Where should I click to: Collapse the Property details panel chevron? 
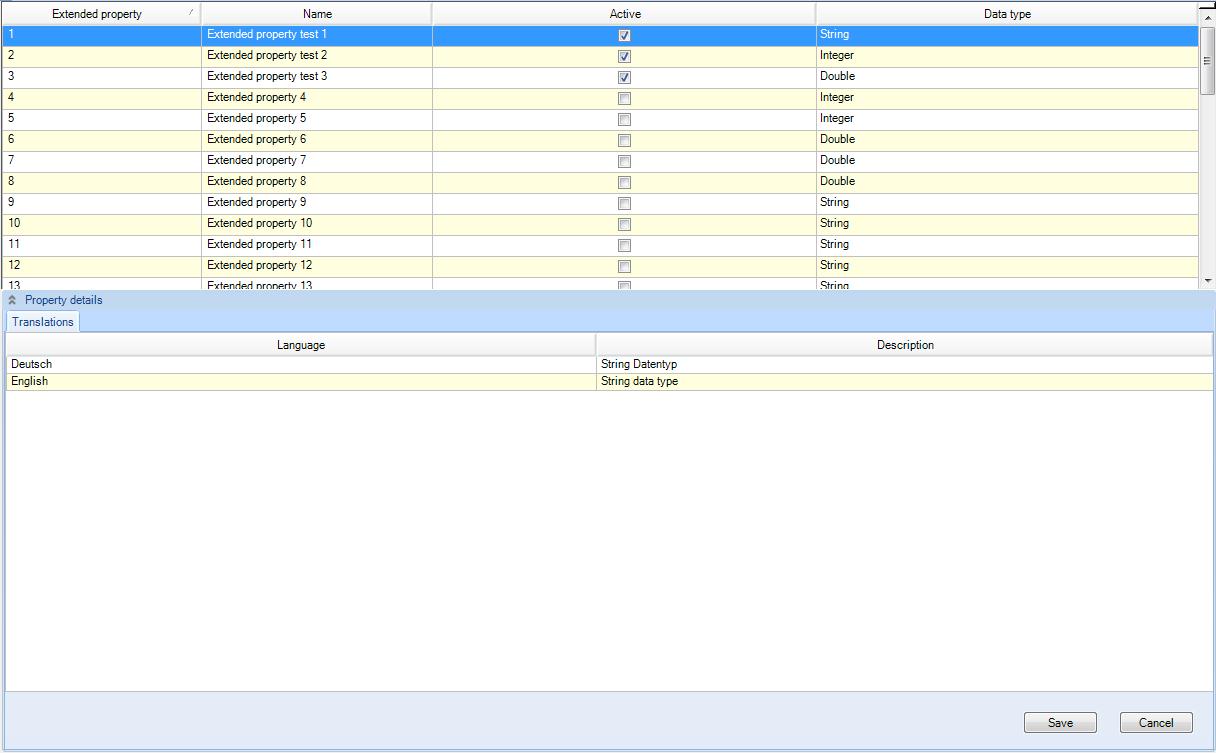(12, 300)
